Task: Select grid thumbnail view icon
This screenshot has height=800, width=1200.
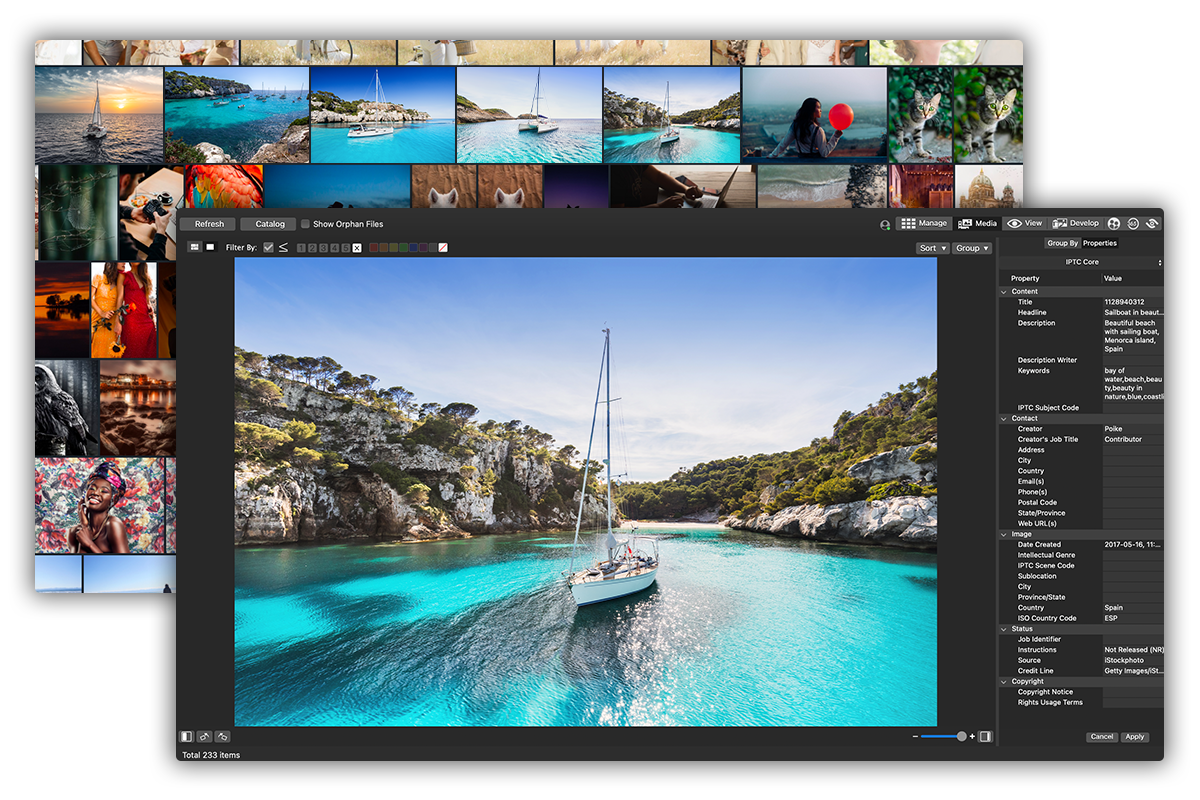Action: pos(195,247)
